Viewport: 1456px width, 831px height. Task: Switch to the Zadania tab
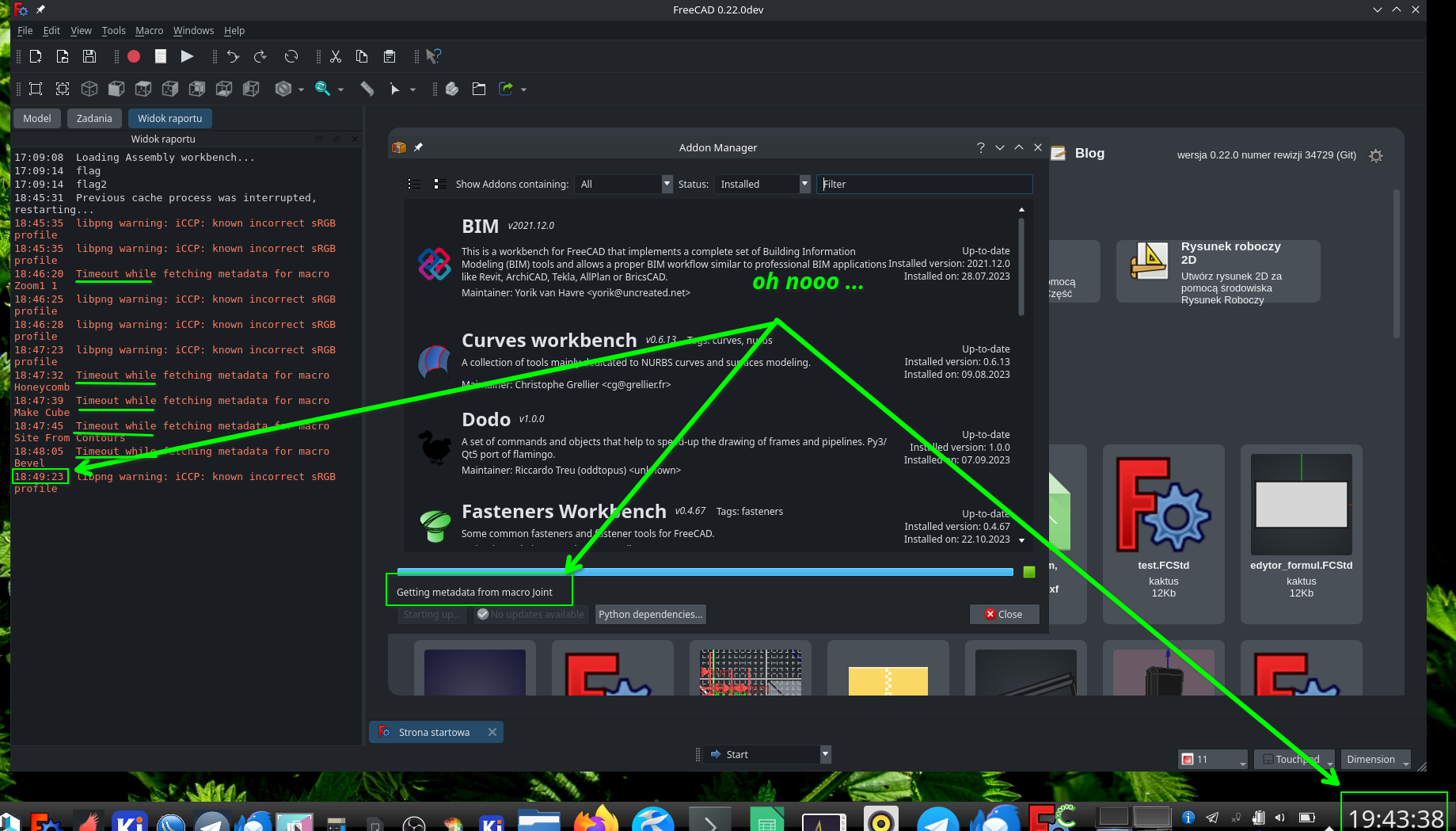point(94,117)
